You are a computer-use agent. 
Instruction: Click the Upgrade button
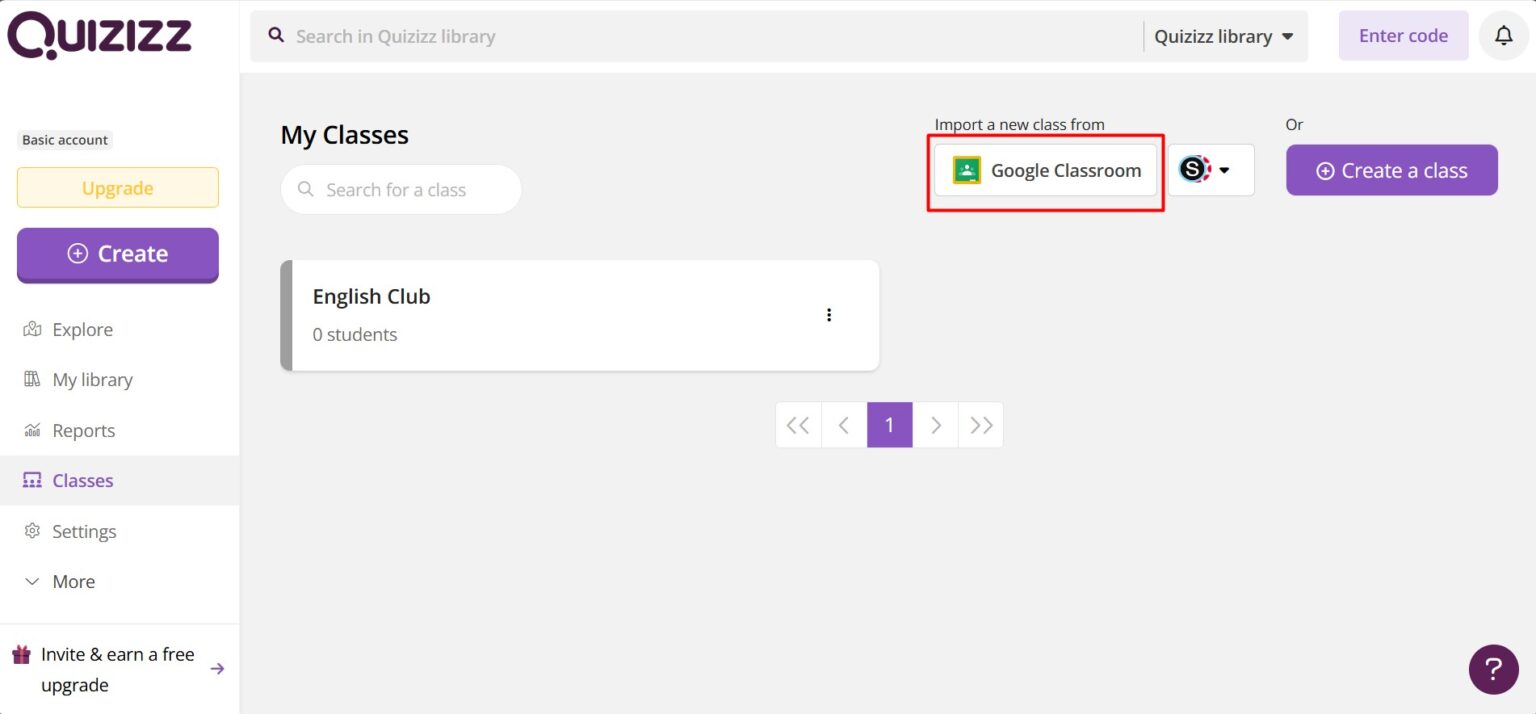[117, 187]
